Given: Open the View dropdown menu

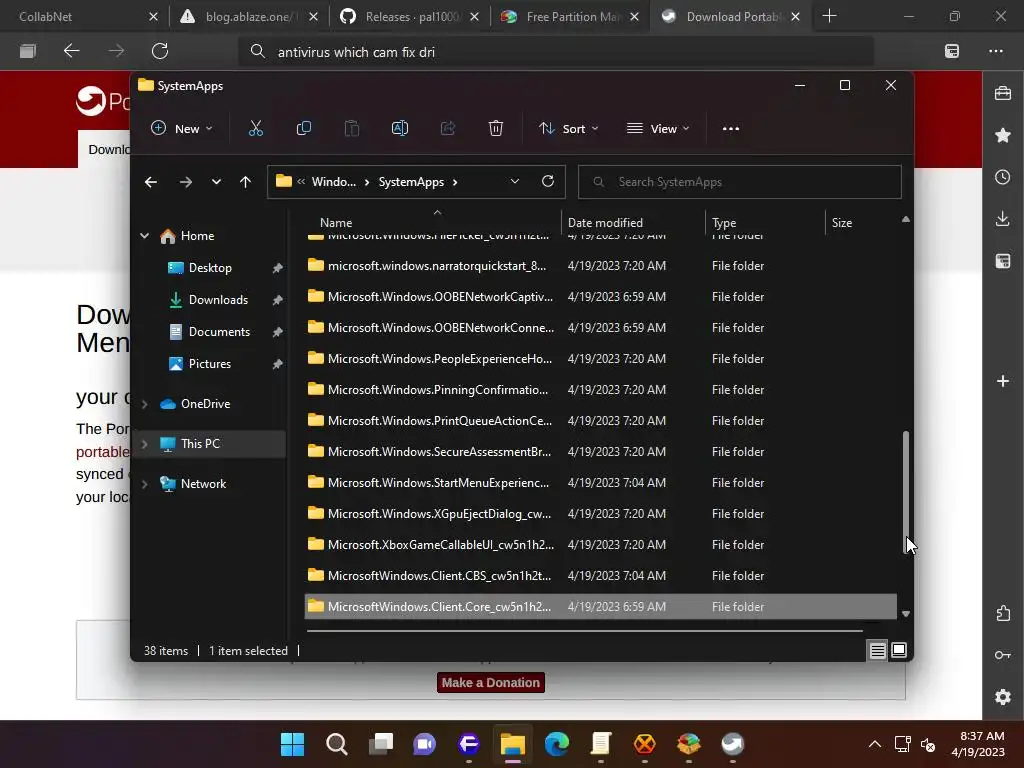Looking at the screenshot, I should (x=658, y=129).
